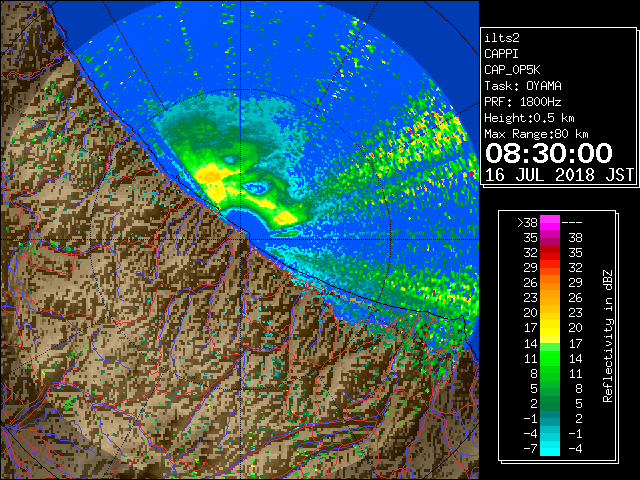Pick the red 32–35 dBZ legend band
This screenshot has width=640, height=480.
click(x=550, y=253)
